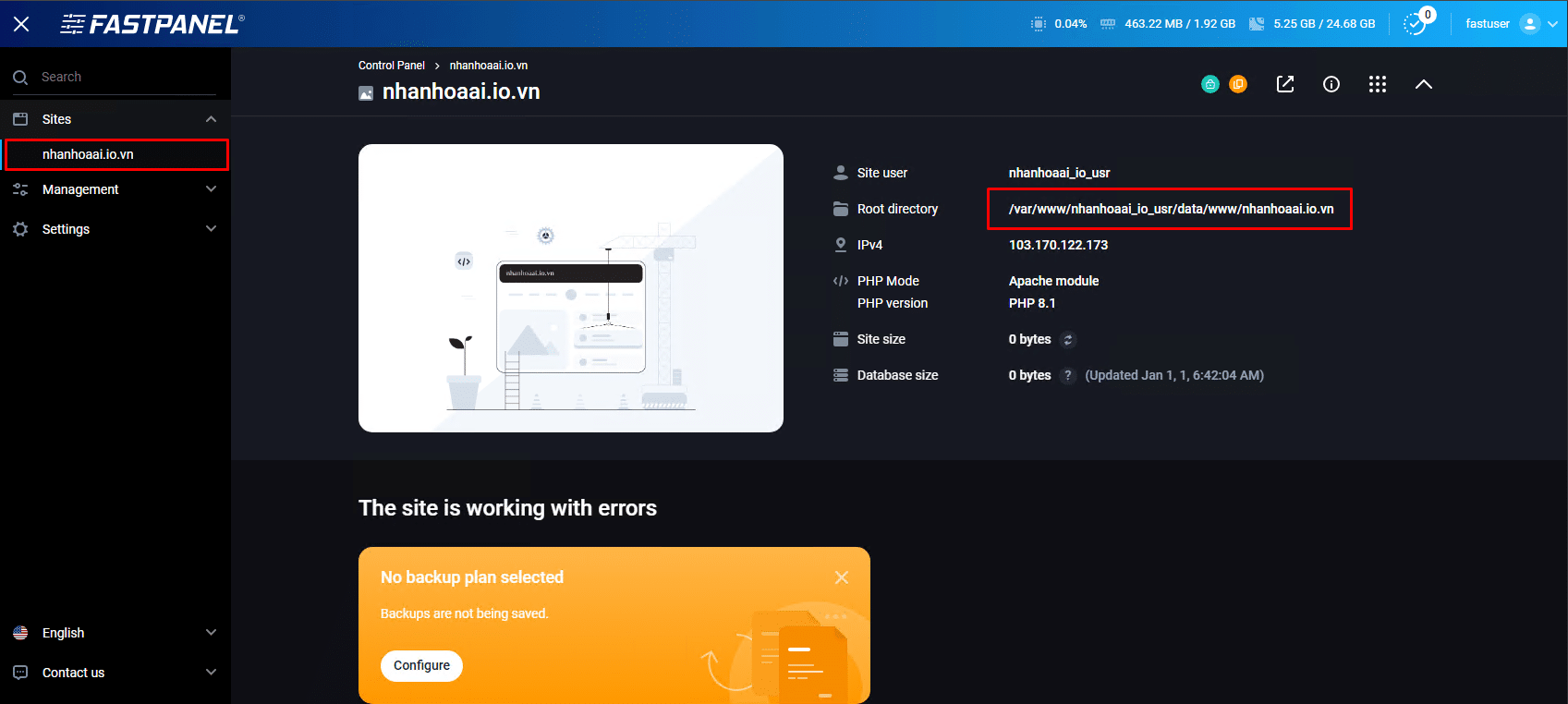Open the Management menu
The image size is (1568, 704).
(115, 189)
